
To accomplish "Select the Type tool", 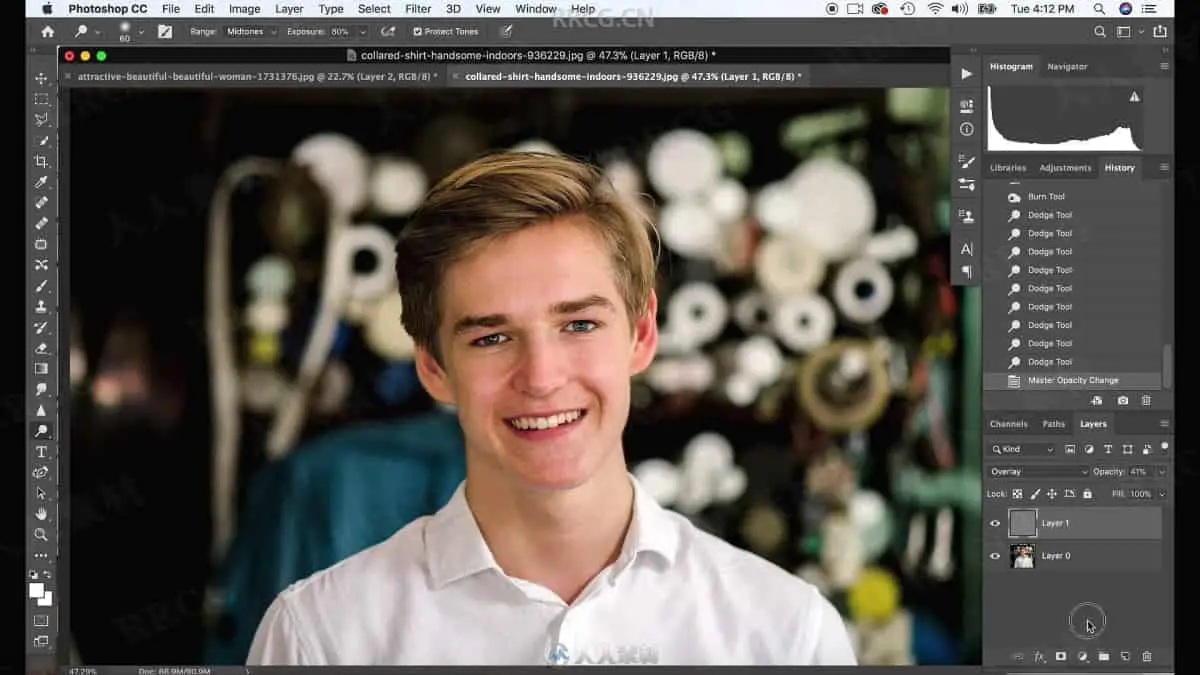I will pos(41,452).
